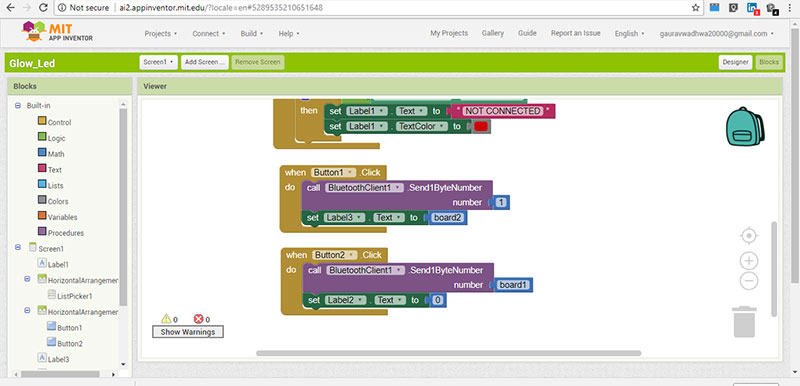Screen dimensions: 800x386
Task: Open the Help menu
Action: tap(289, 34)
